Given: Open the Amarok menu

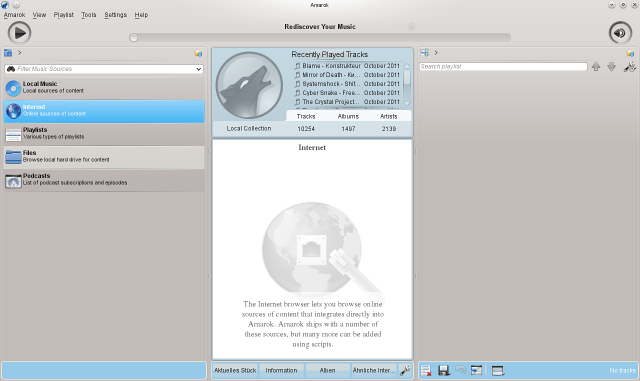Looking at the screenshot, I should 14,15.
